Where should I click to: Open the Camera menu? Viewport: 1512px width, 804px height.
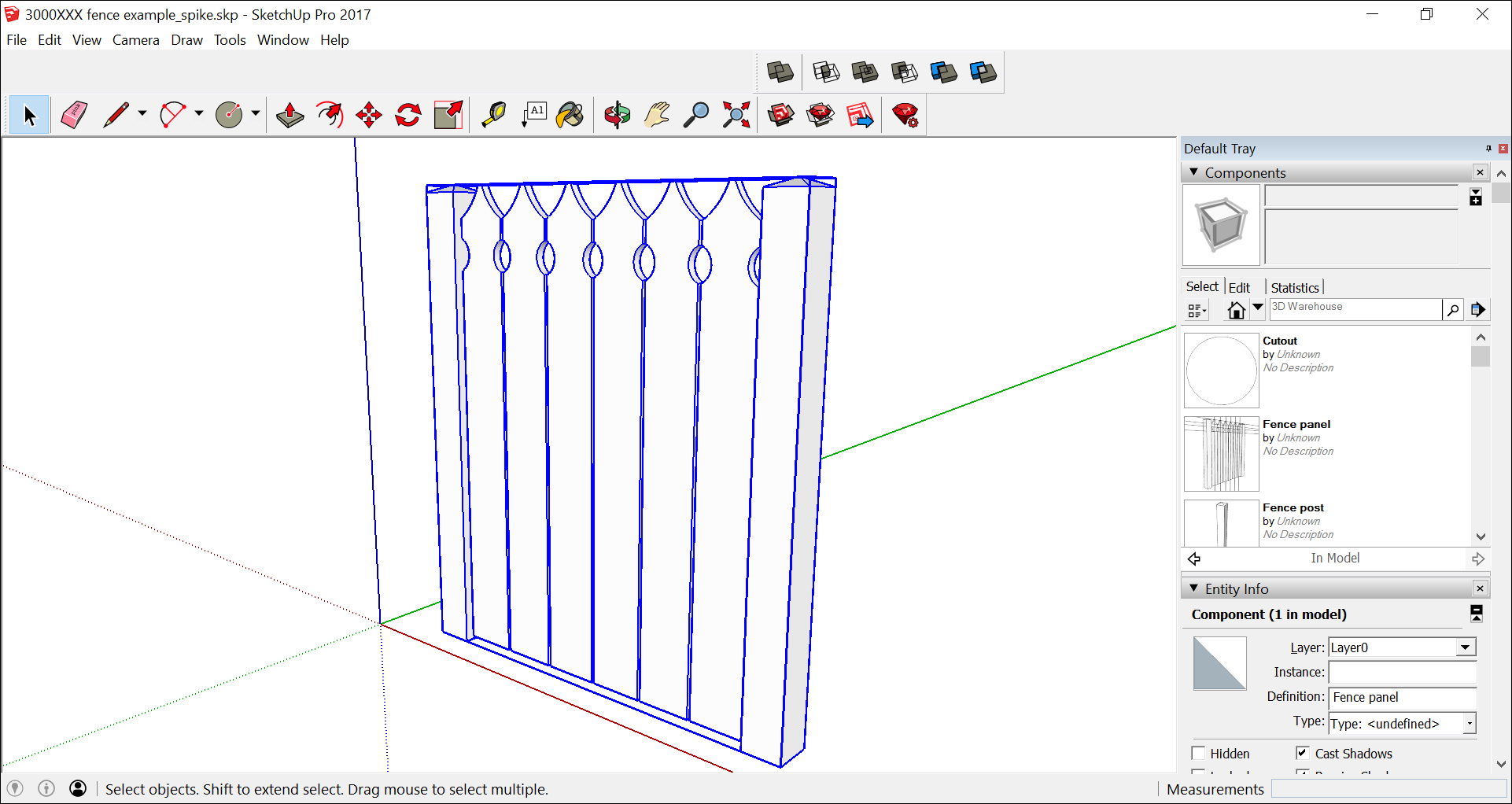tap(135, 40)
